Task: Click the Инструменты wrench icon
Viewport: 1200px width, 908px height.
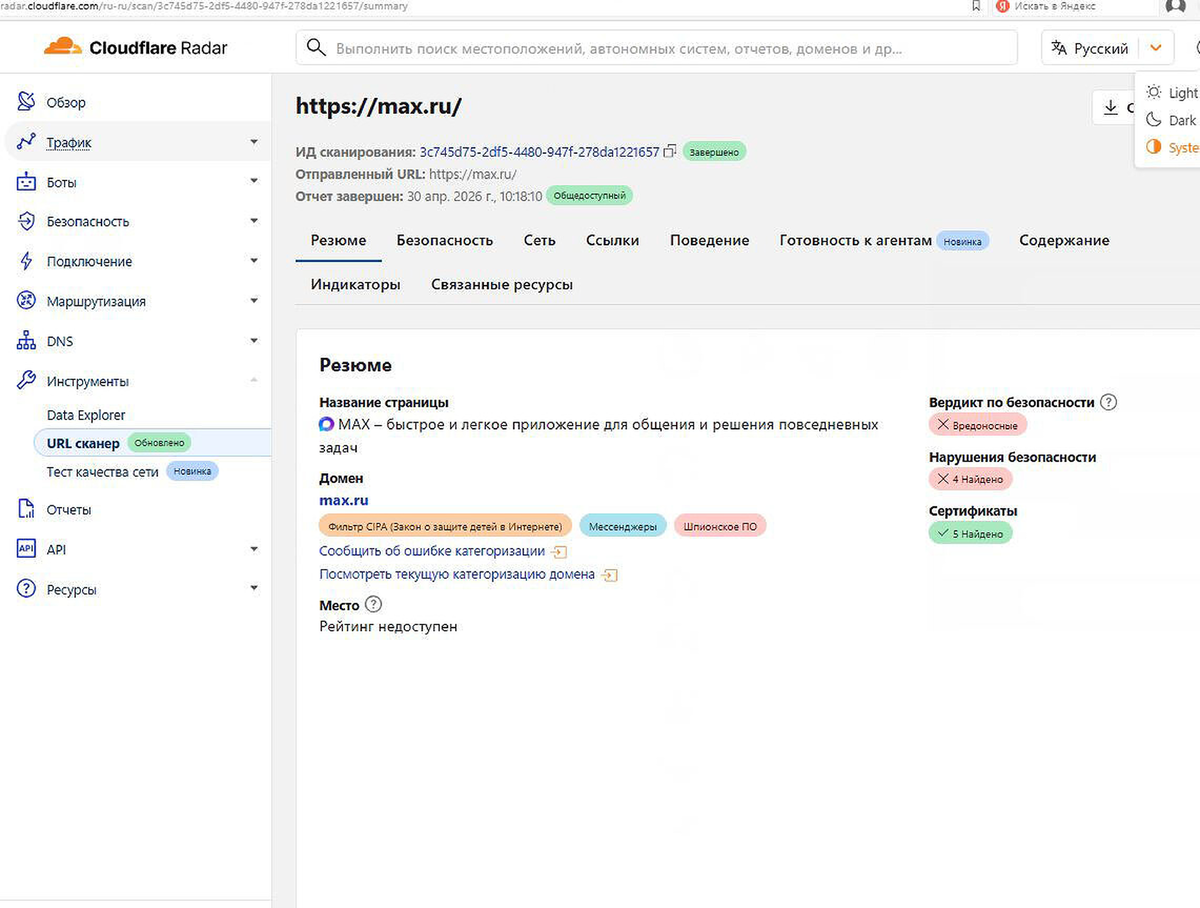Action: (27, 381)
